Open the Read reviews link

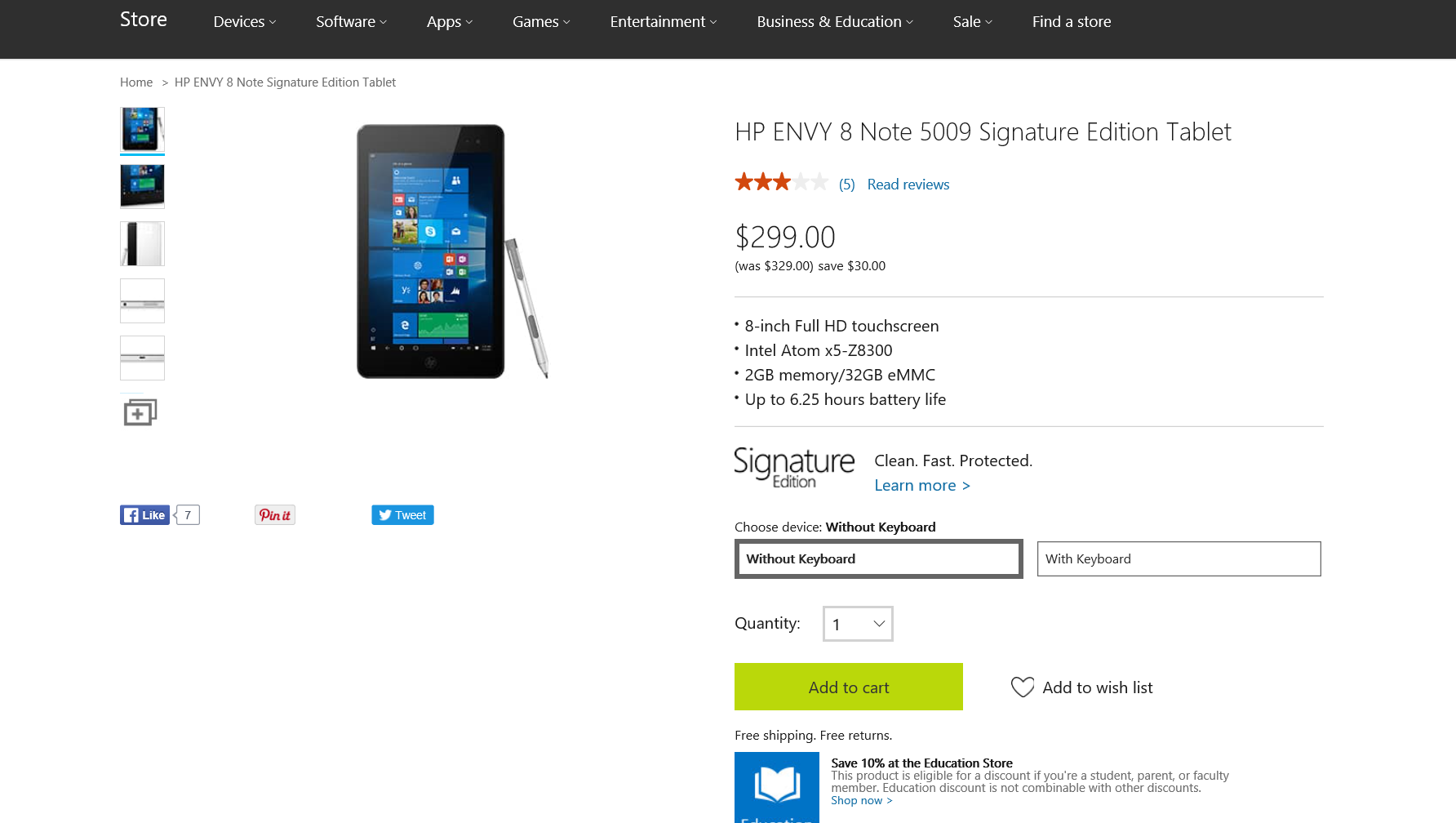pyautogui.click(x=908, y=185)
